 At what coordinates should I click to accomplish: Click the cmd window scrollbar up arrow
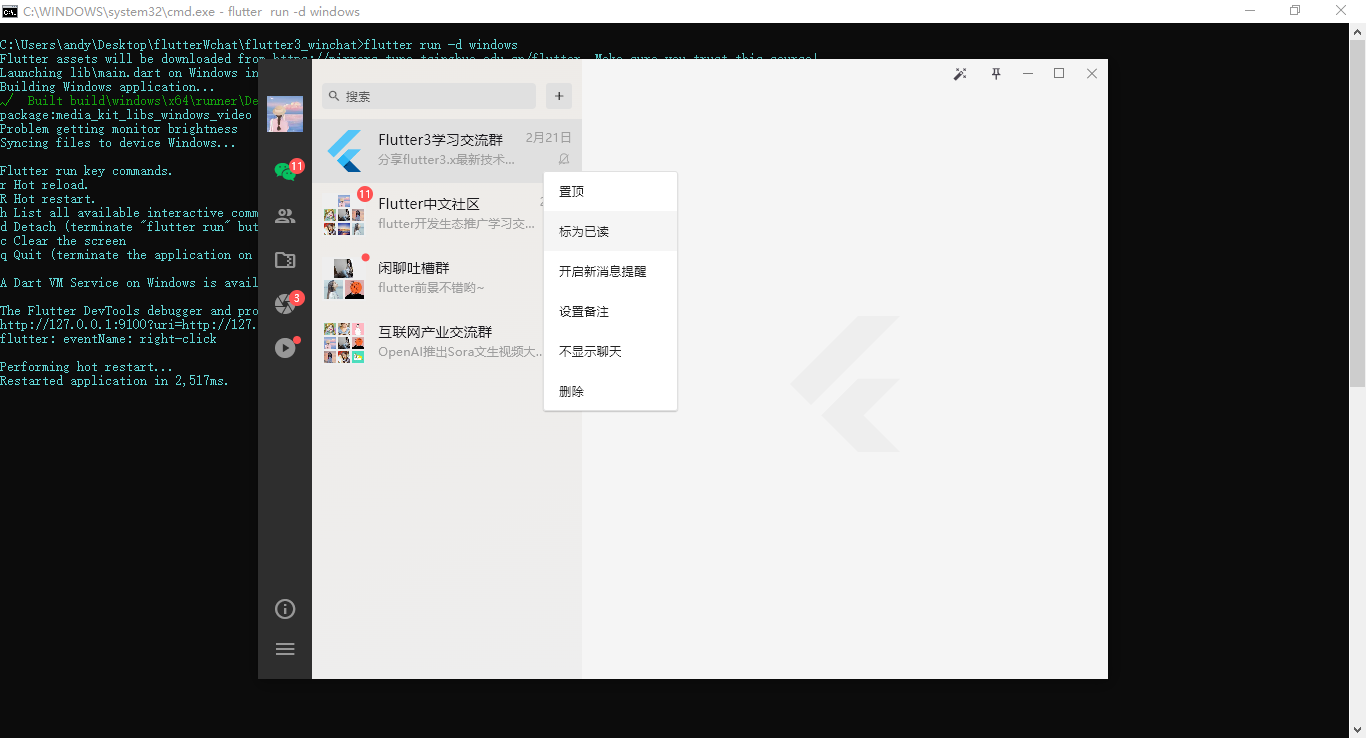(1357, 32)
